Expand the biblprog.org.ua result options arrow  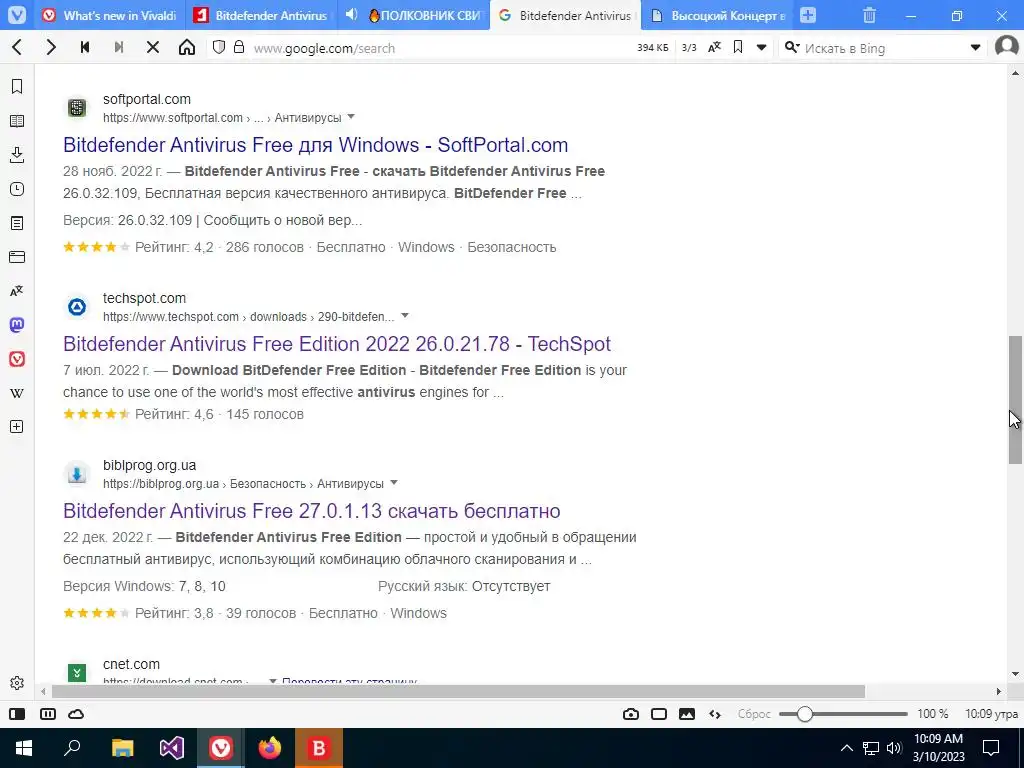coord(394,483)
